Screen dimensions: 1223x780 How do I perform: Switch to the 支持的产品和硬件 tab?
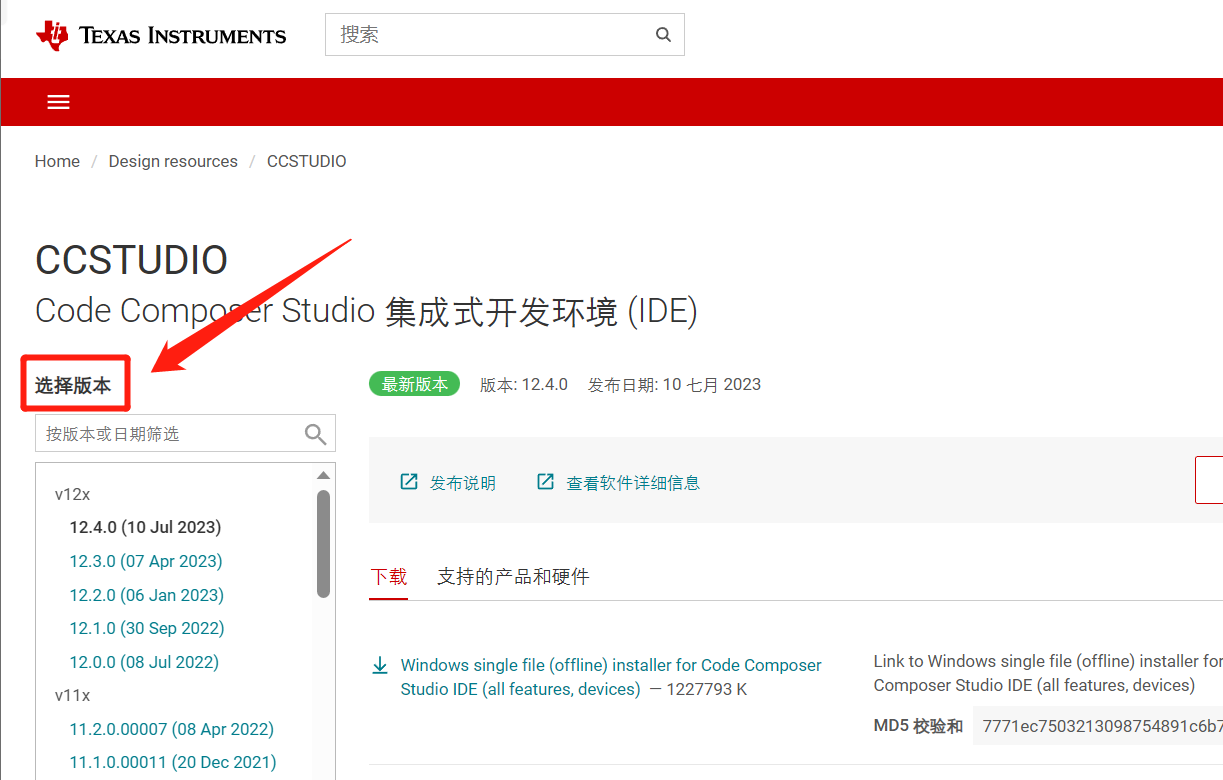click(513, 576)
